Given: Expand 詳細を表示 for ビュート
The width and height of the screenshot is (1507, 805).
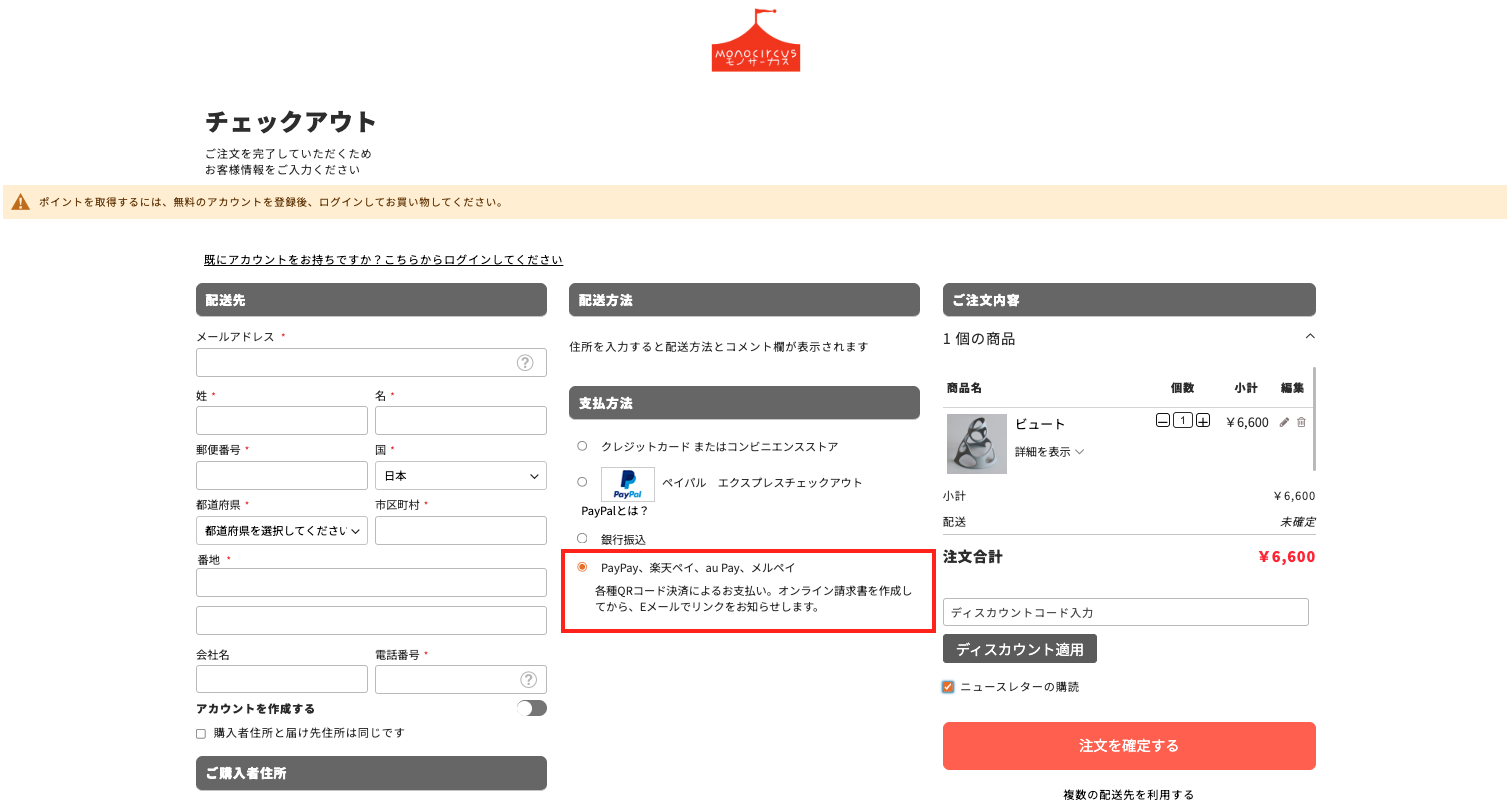Looking at the screenshot, I should (1050, 452).
